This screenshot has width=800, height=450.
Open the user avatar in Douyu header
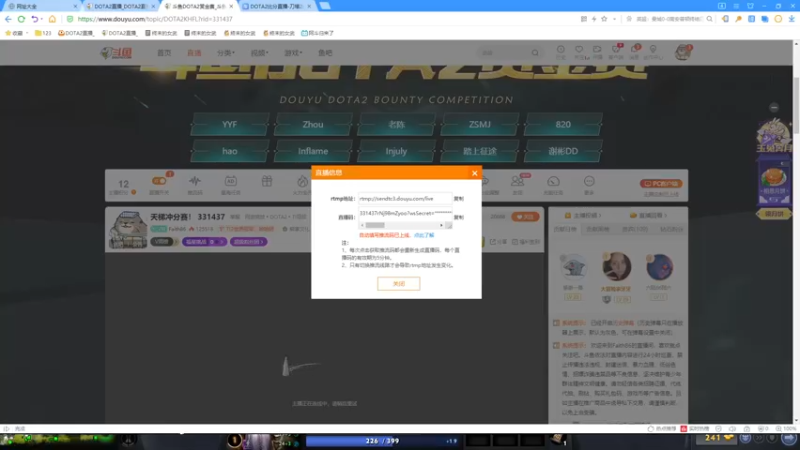(x=683, y=52)
